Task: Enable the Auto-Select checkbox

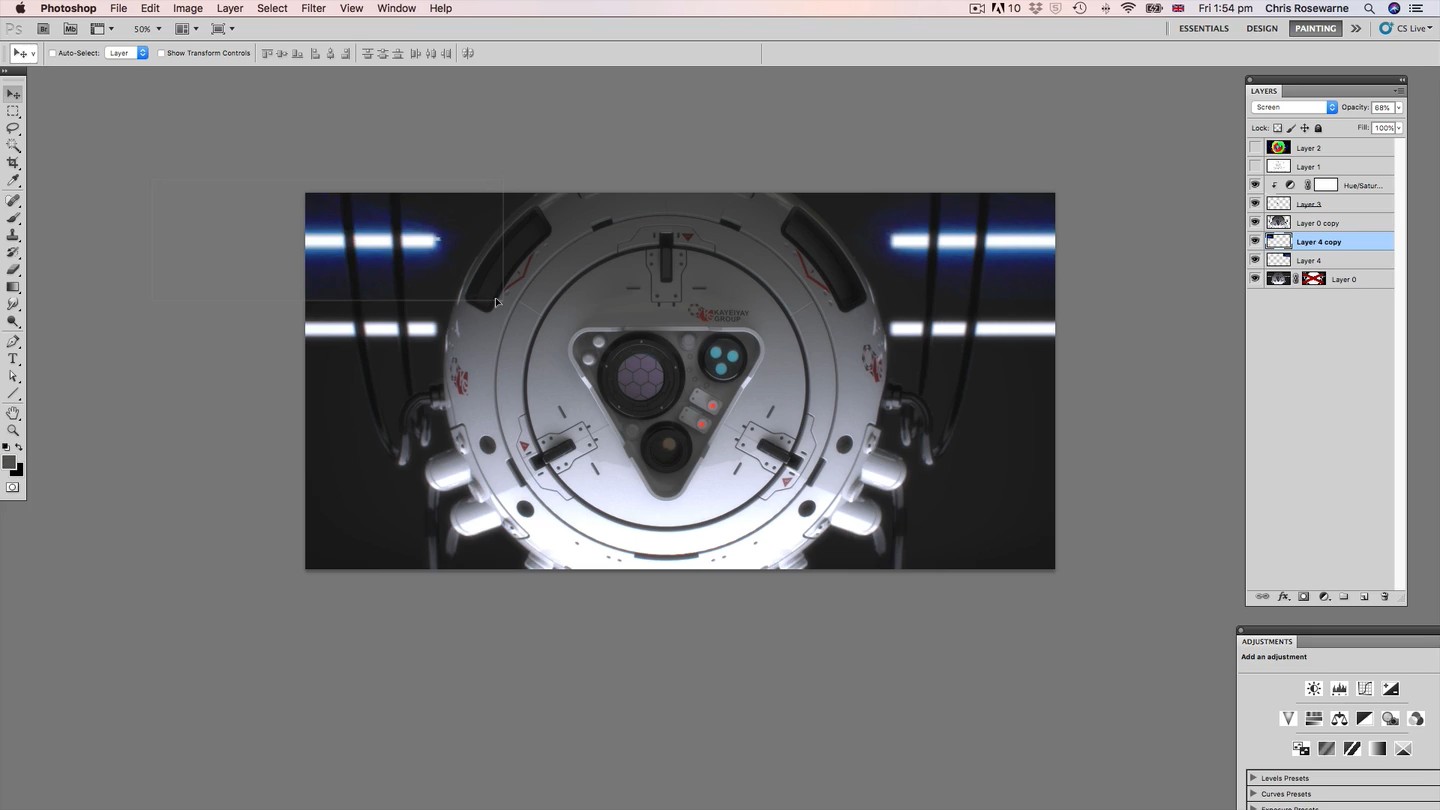Action: [53, 53]
